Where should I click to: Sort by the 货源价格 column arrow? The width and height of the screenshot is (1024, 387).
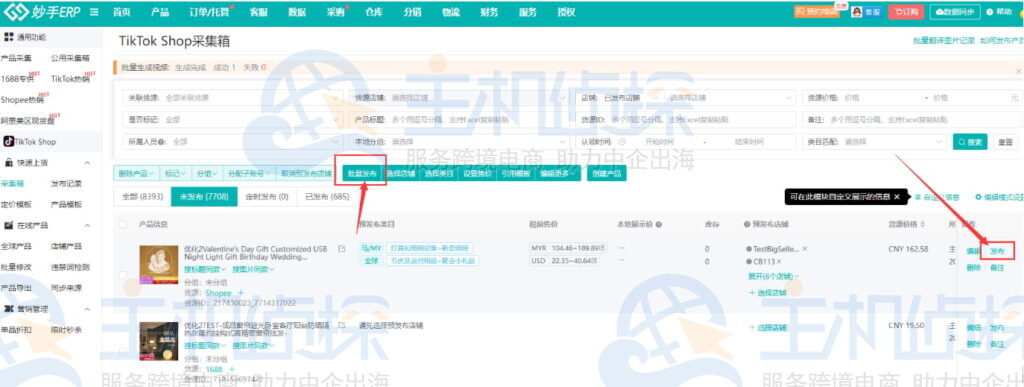click(922, 224)
